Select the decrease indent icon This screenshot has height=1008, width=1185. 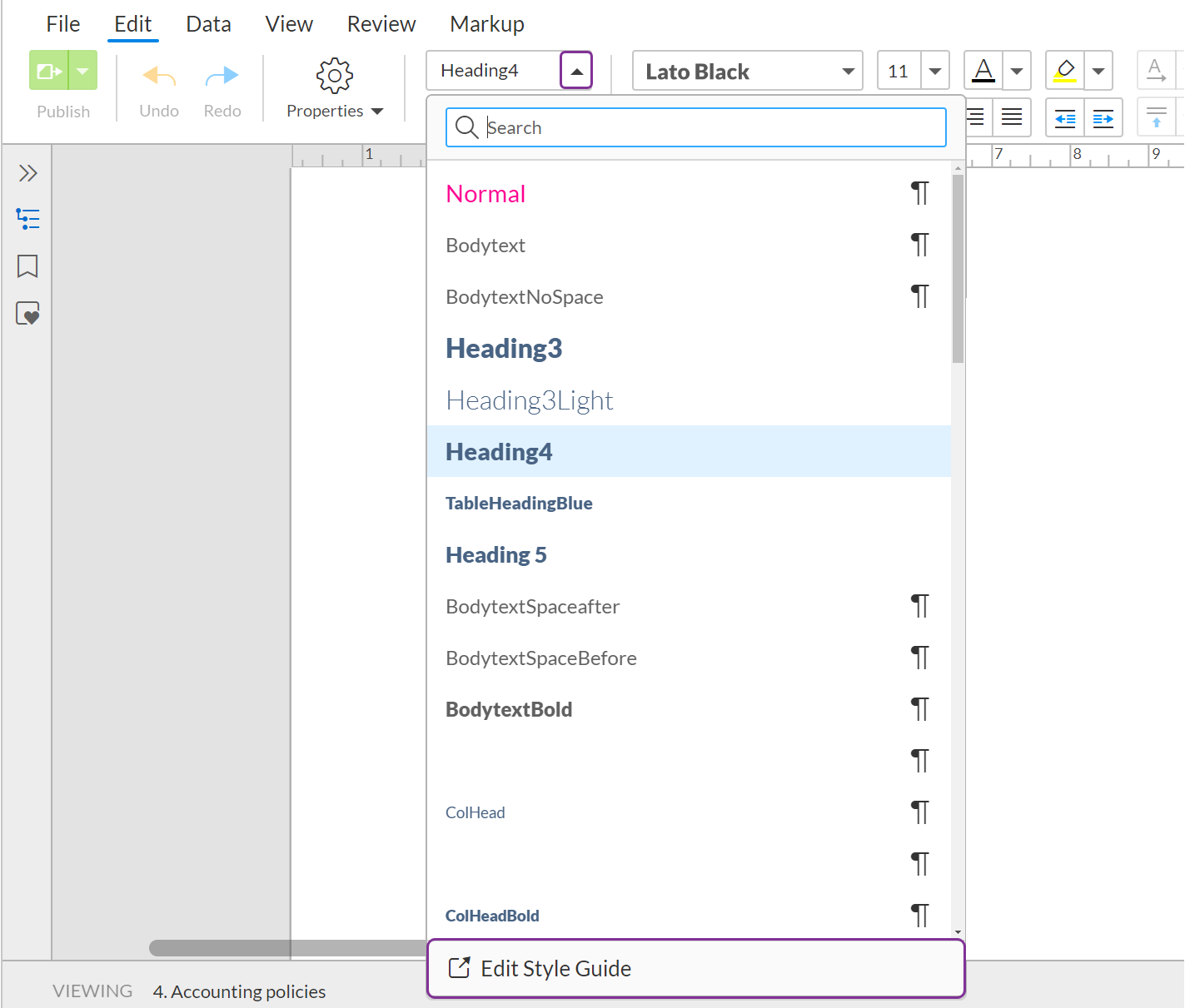[x=1064, y=117]
